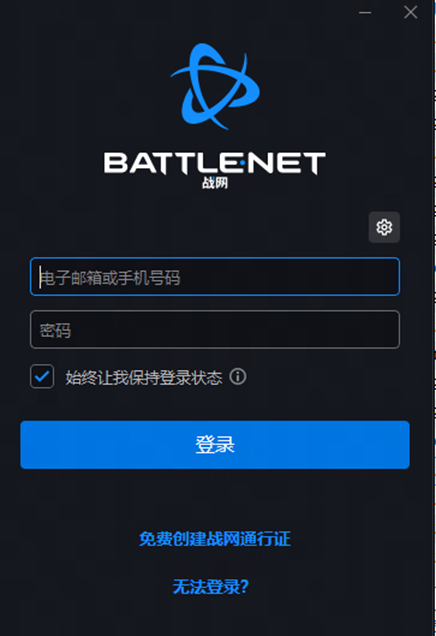Create a free Battle.net account link

(215, 539)
